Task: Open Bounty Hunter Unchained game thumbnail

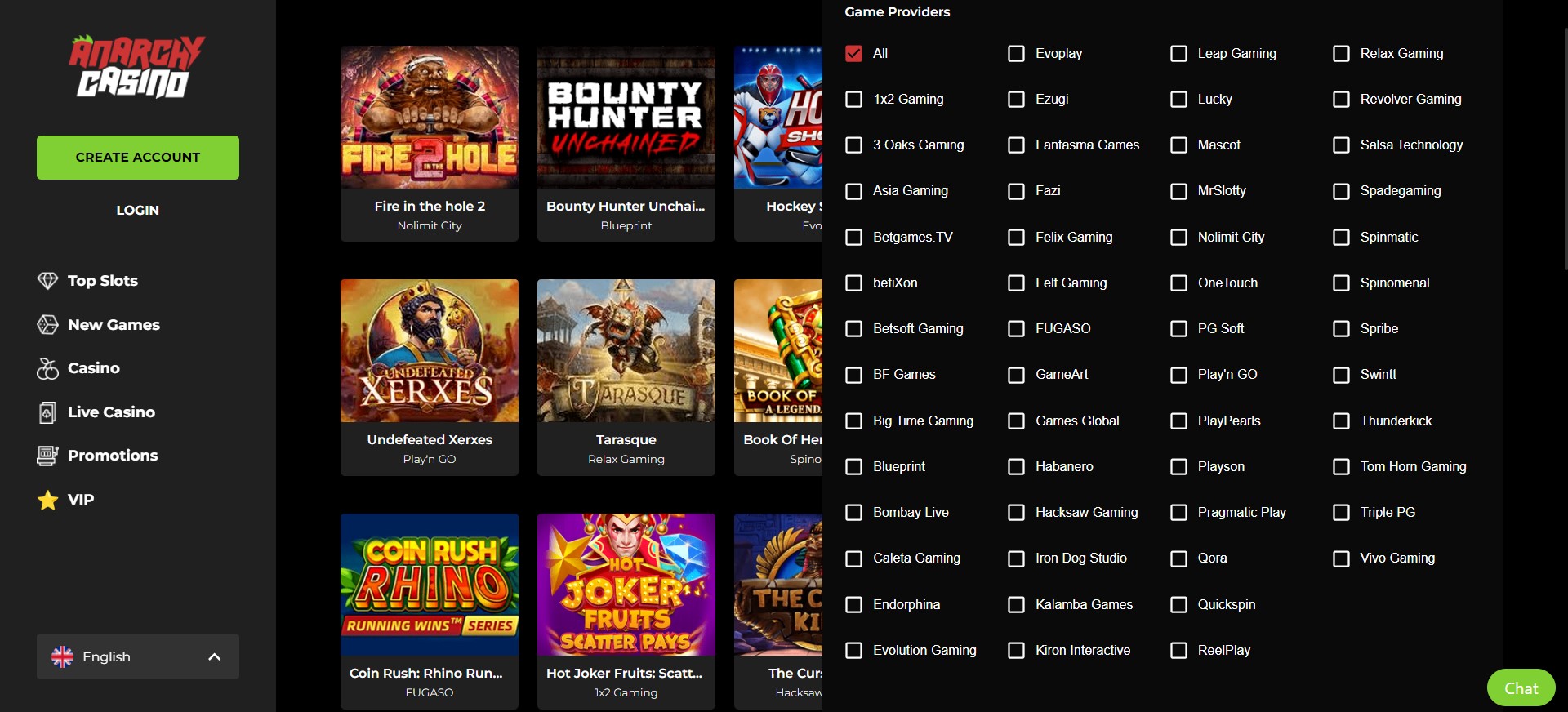Action: 626,118
